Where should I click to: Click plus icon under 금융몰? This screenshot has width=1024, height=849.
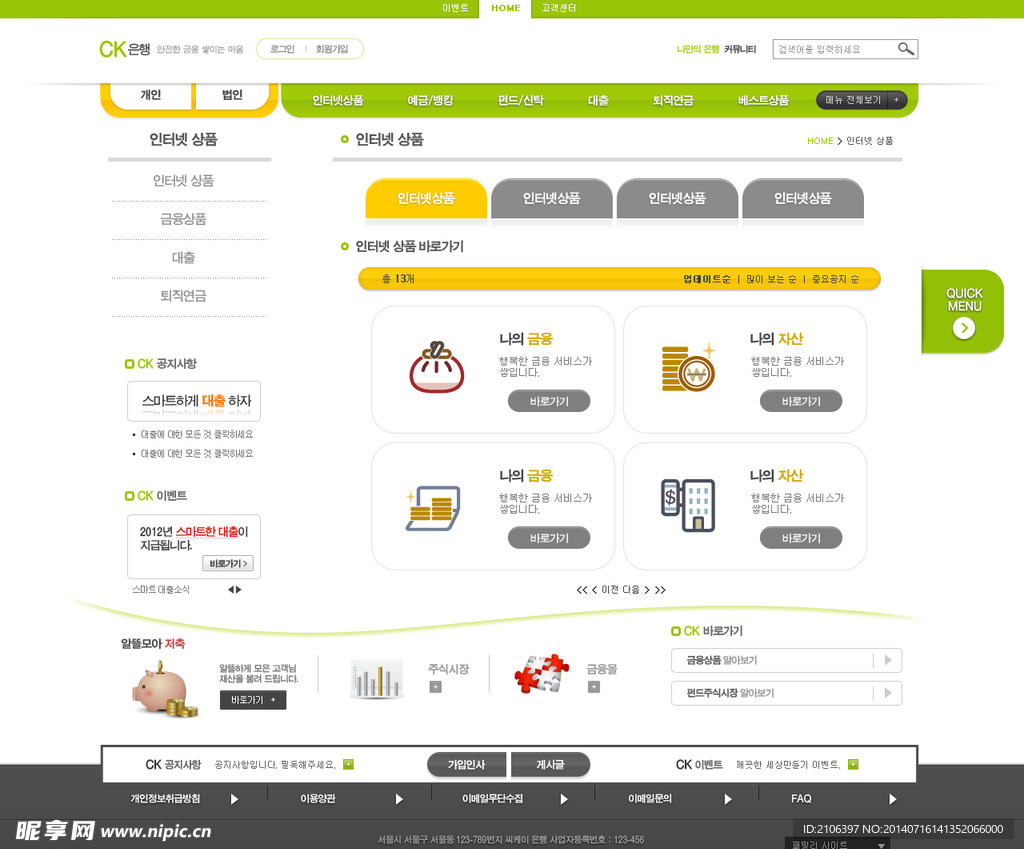coord(594,687)
